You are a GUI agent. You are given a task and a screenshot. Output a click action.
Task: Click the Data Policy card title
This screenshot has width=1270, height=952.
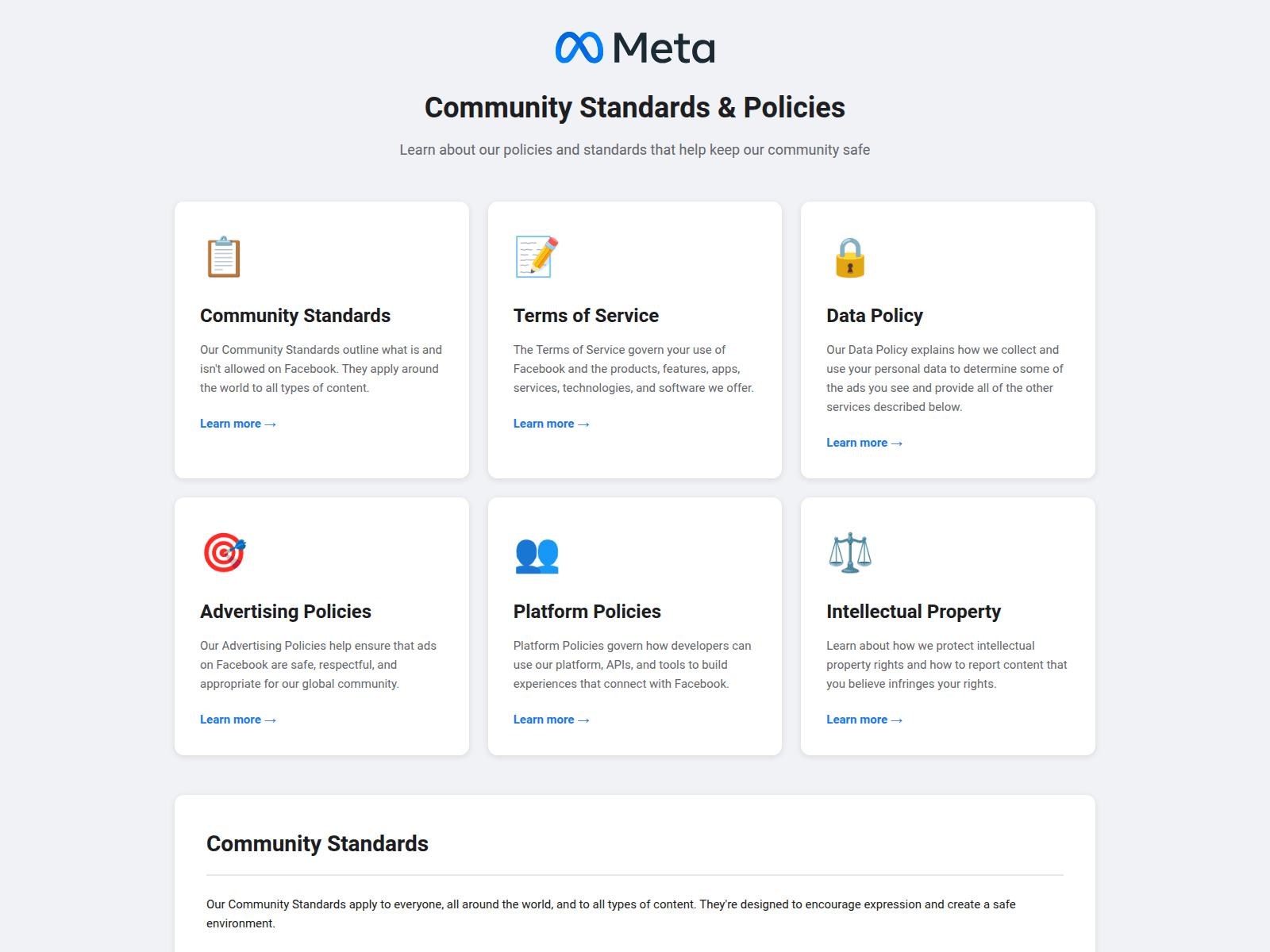click(x=875, y=316)
